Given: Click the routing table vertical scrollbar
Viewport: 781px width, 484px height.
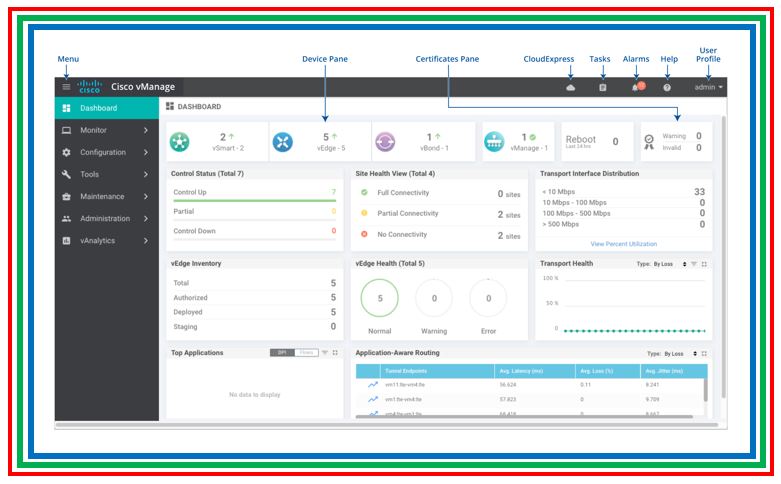Looking at the screenshot, I should [706, 389].
